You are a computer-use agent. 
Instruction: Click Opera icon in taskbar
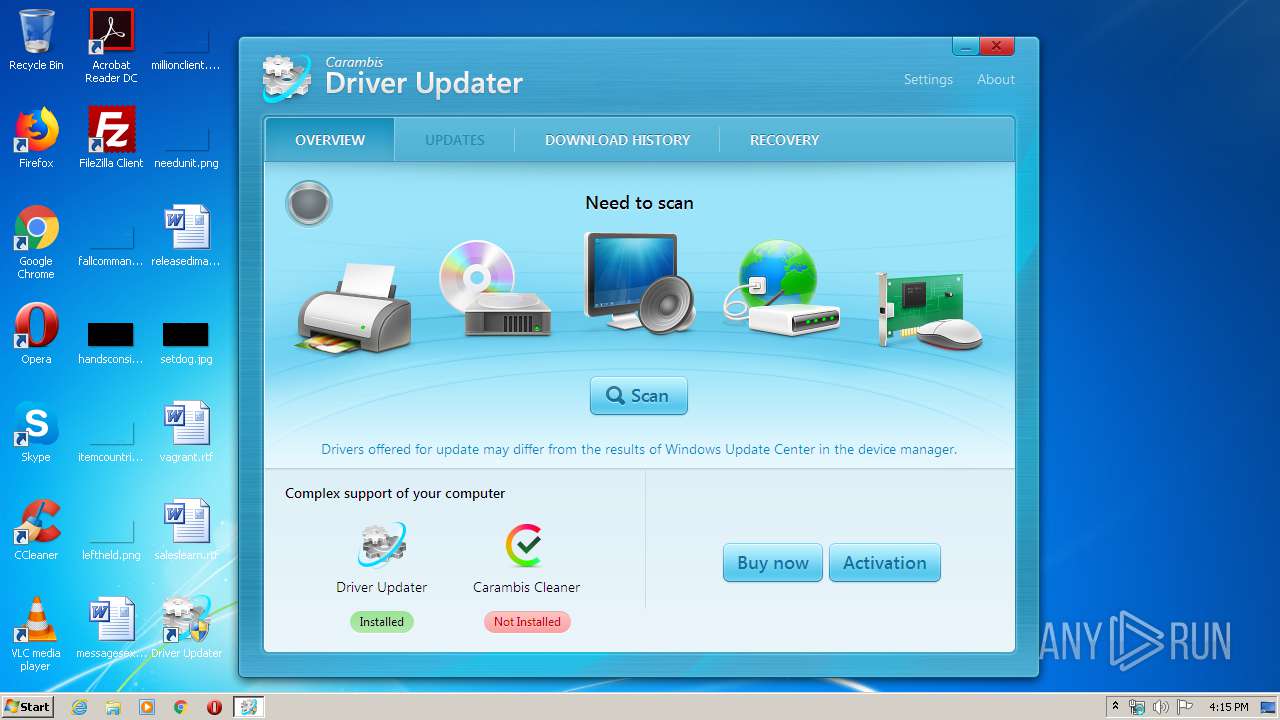coord(214,707)
